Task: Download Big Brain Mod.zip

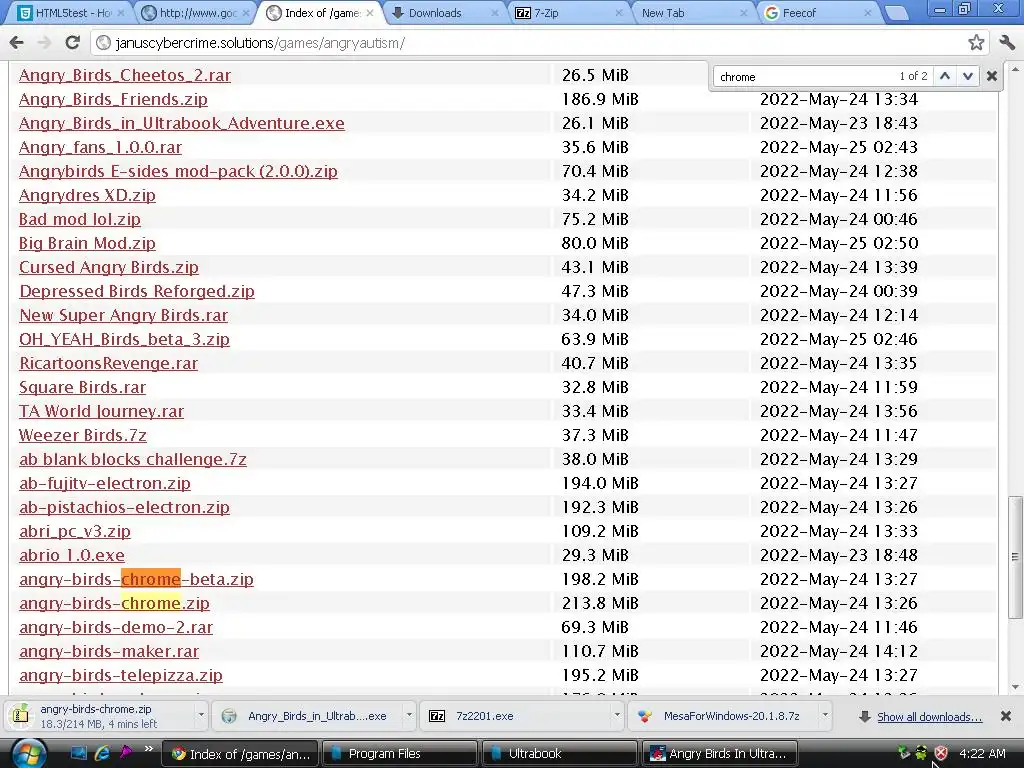Action: point(87,244)
